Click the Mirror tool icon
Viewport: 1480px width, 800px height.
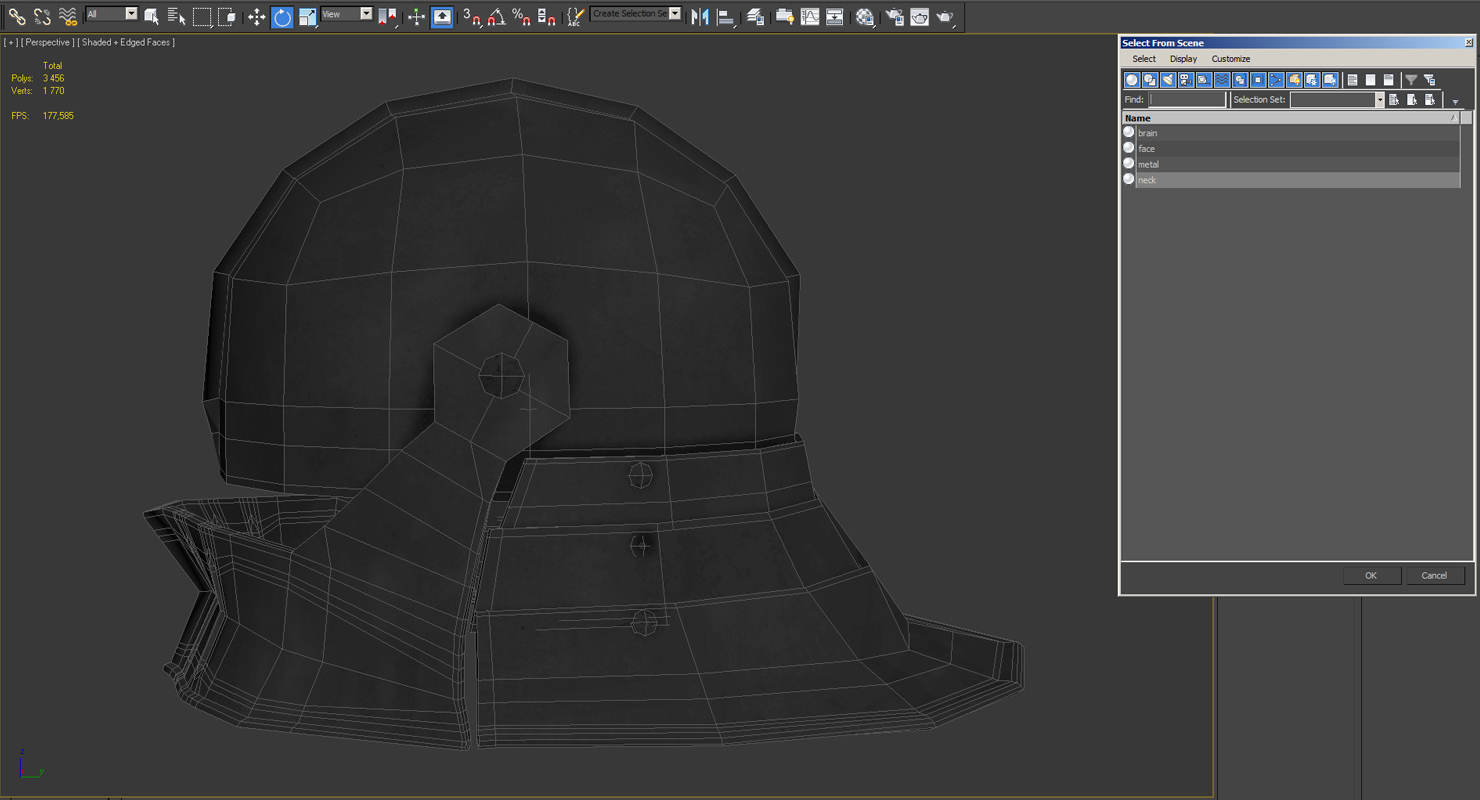pos(700,17)
